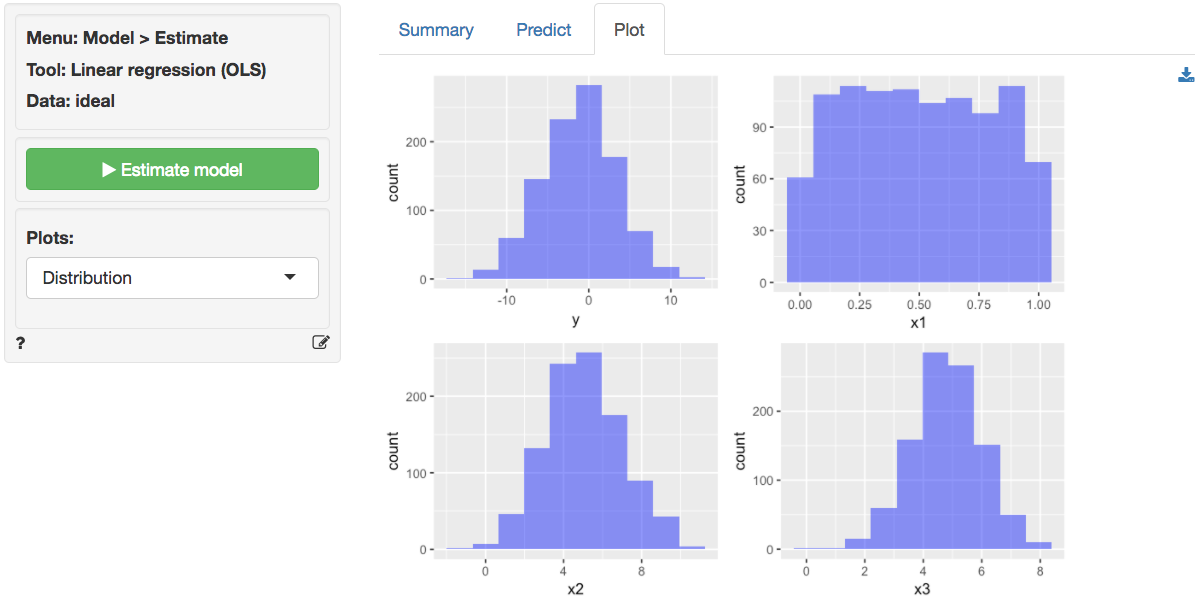
Task: Click the report edit pencil icon
Action: coord(321,343)
